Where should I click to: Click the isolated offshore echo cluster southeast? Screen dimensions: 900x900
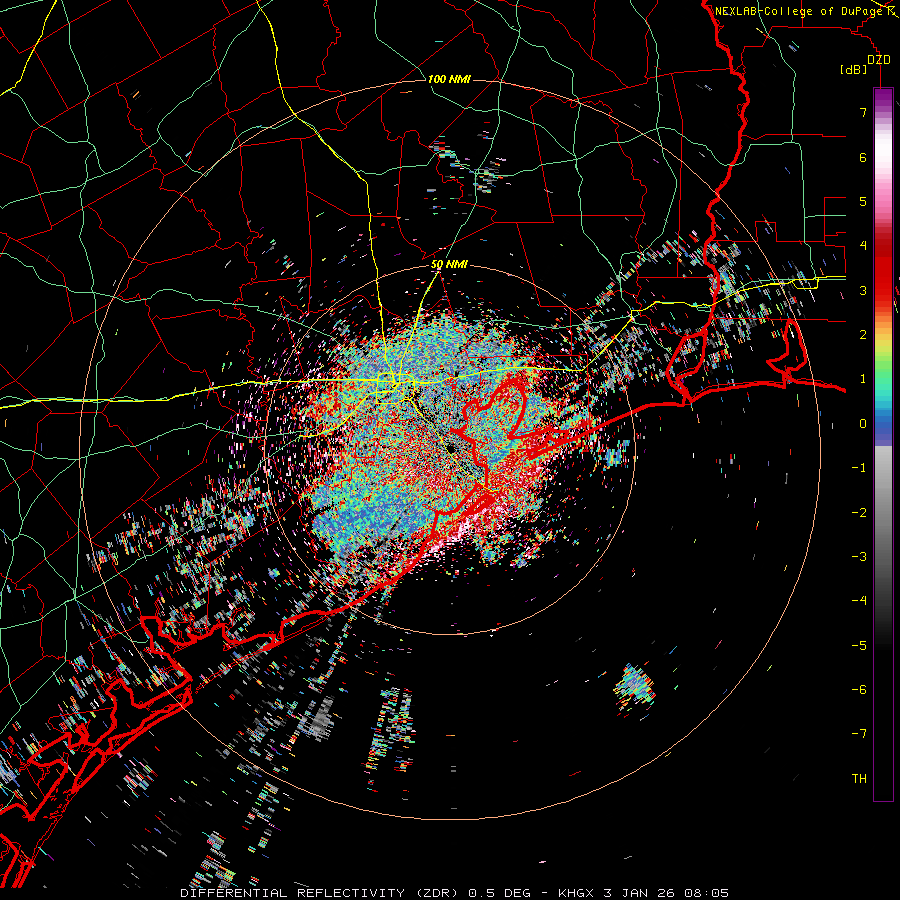click(x=634, y=688)
